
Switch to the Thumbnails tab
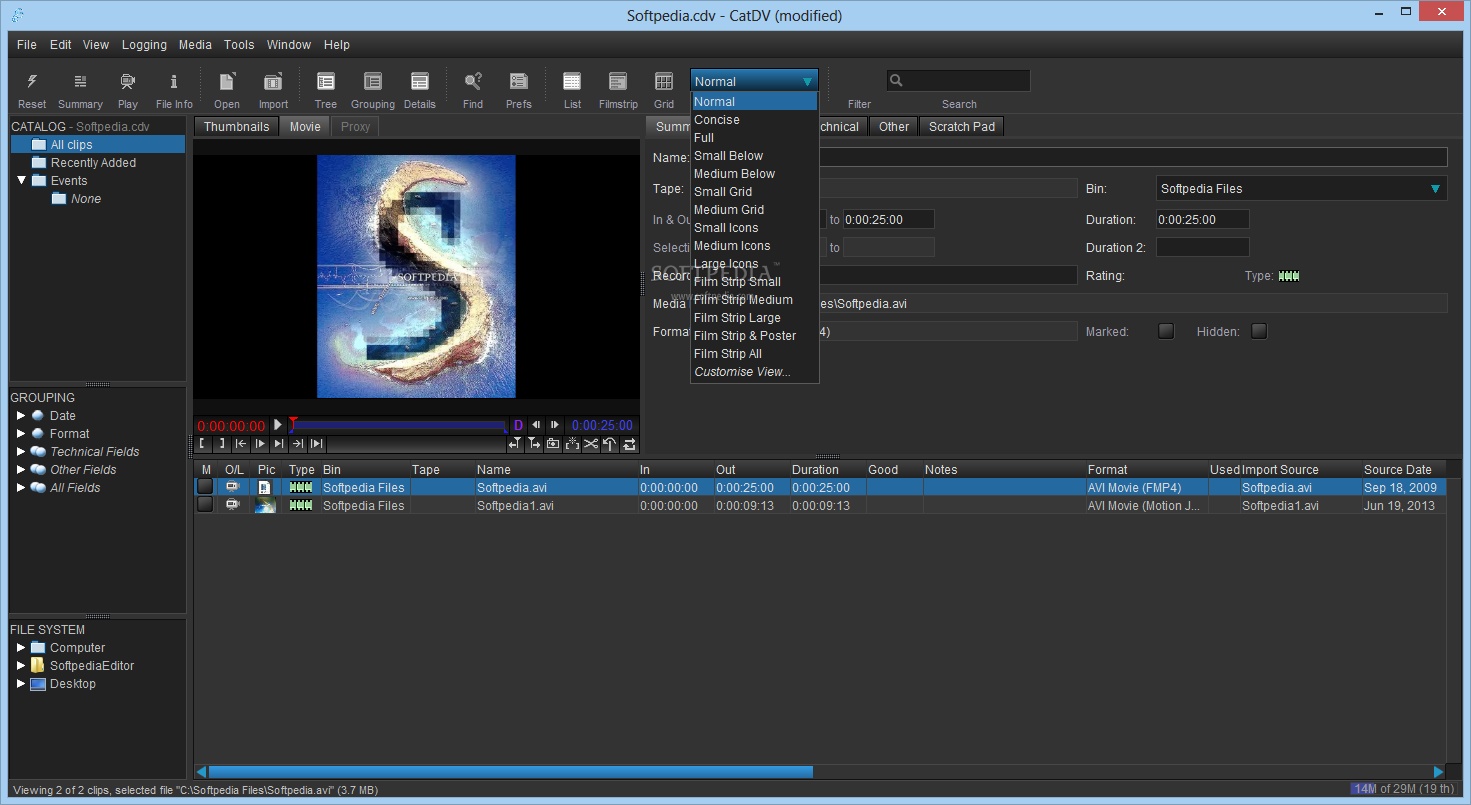[x=237, y=127]
